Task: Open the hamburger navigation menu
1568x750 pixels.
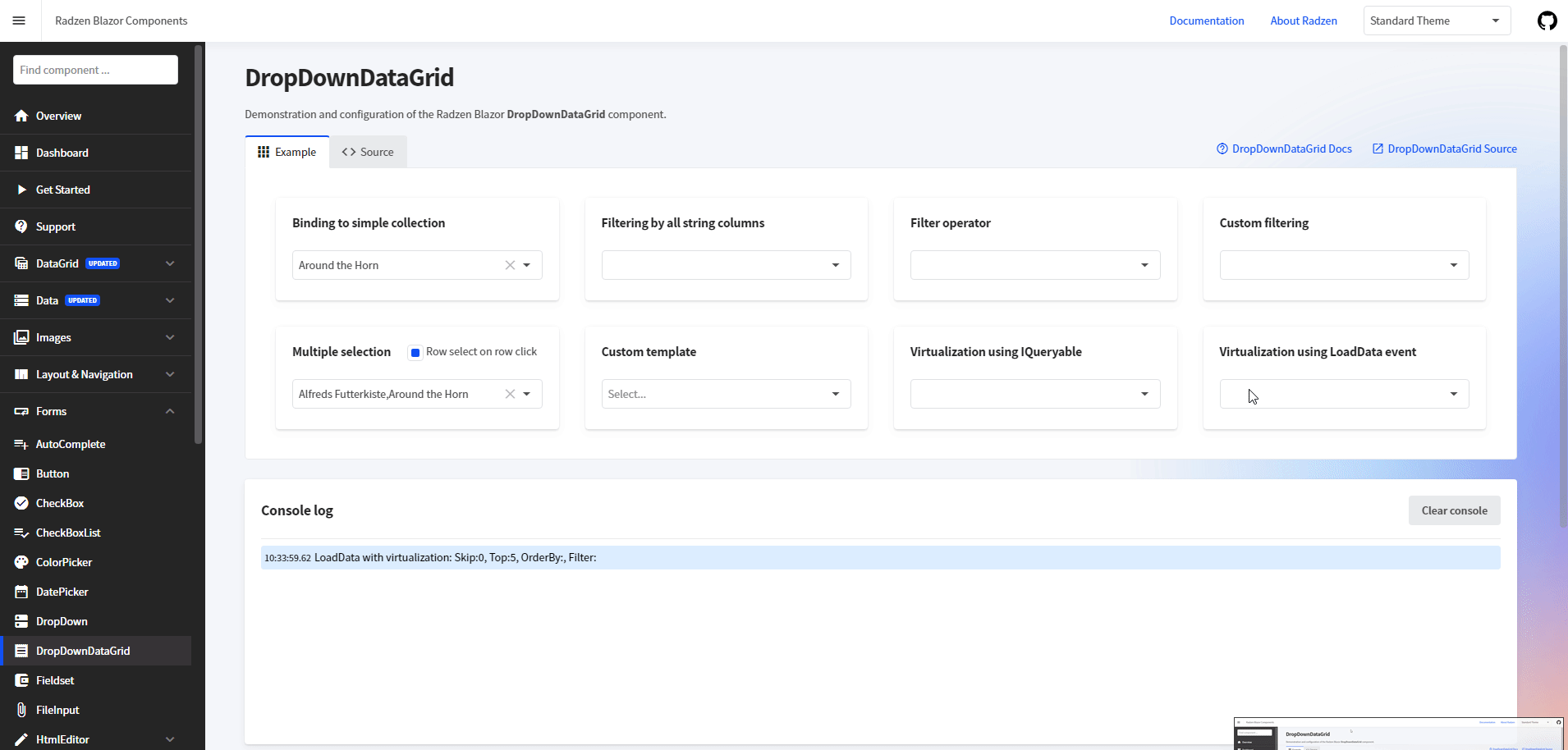Action: point(19,21)
